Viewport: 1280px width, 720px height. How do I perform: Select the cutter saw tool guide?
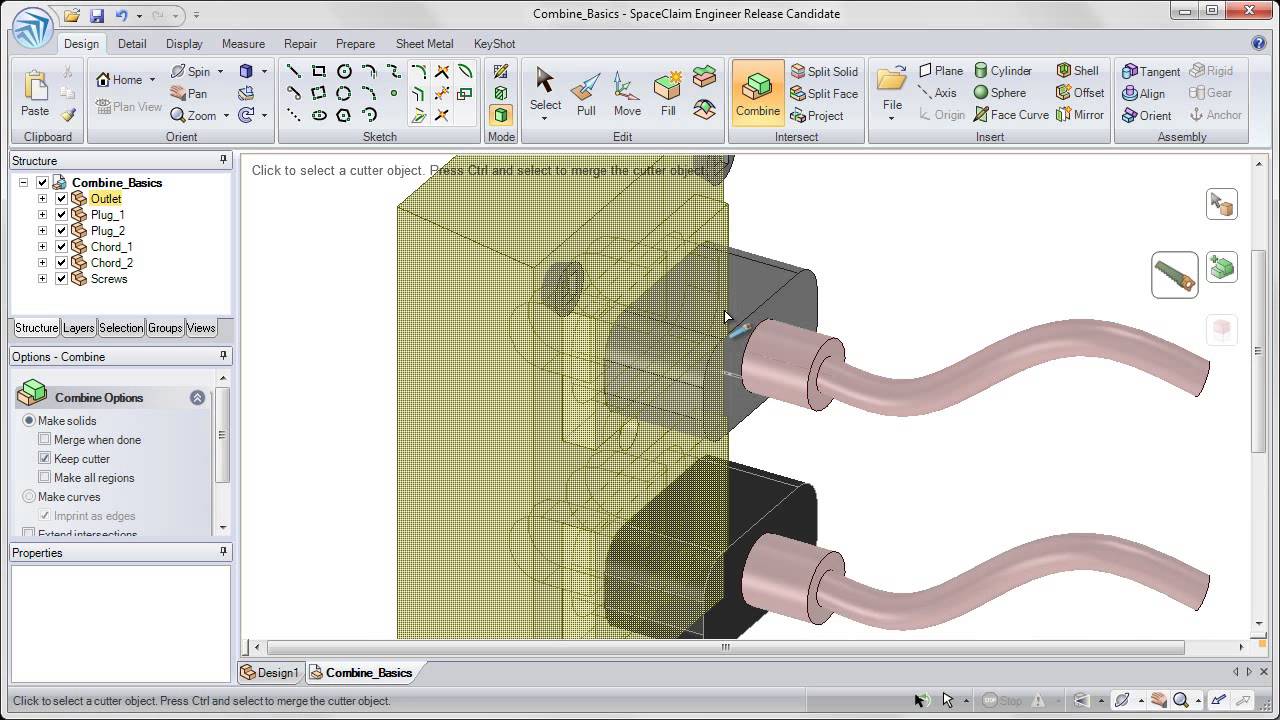1175,275
